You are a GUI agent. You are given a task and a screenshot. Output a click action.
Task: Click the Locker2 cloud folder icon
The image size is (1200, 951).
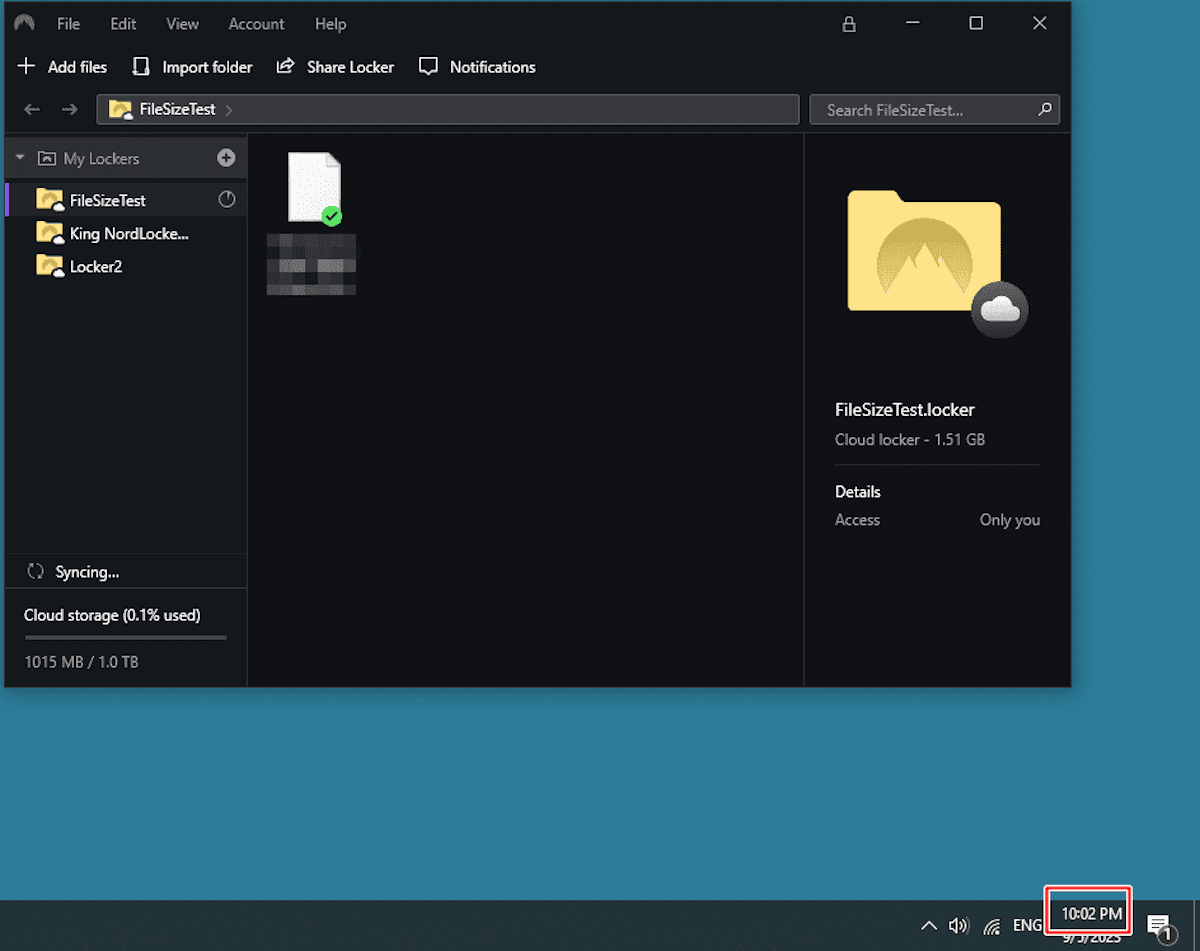(50, 266)
